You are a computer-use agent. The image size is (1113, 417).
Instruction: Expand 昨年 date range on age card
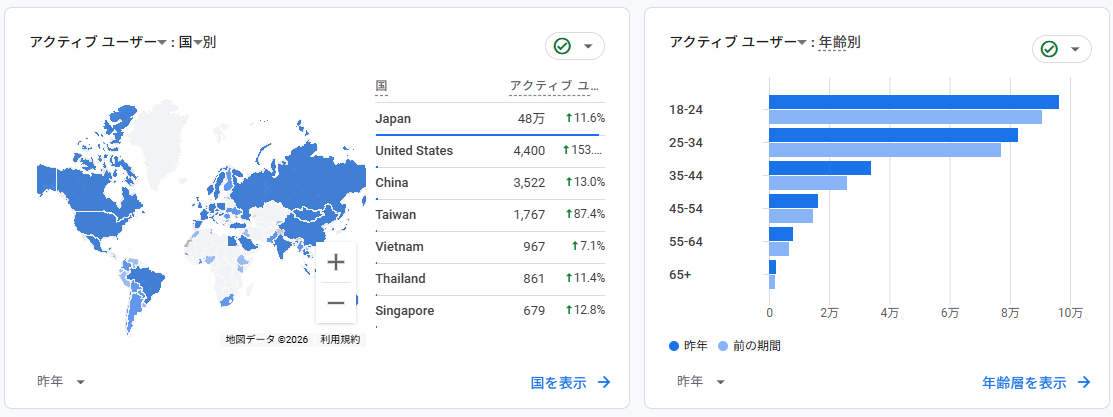(720, 382)
